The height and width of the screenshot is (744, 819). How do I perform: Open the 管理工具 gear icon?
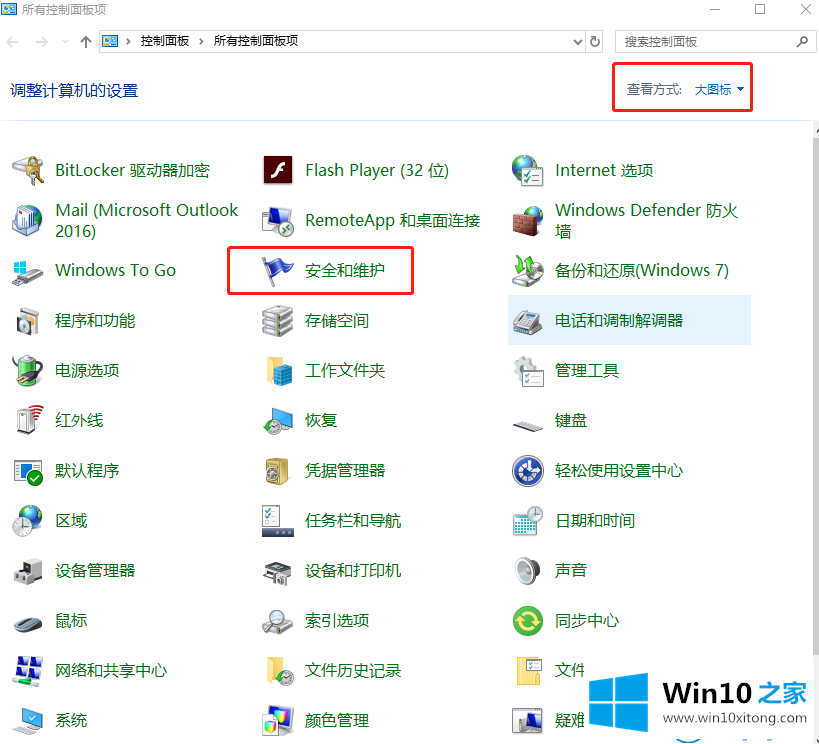[528, 370]
